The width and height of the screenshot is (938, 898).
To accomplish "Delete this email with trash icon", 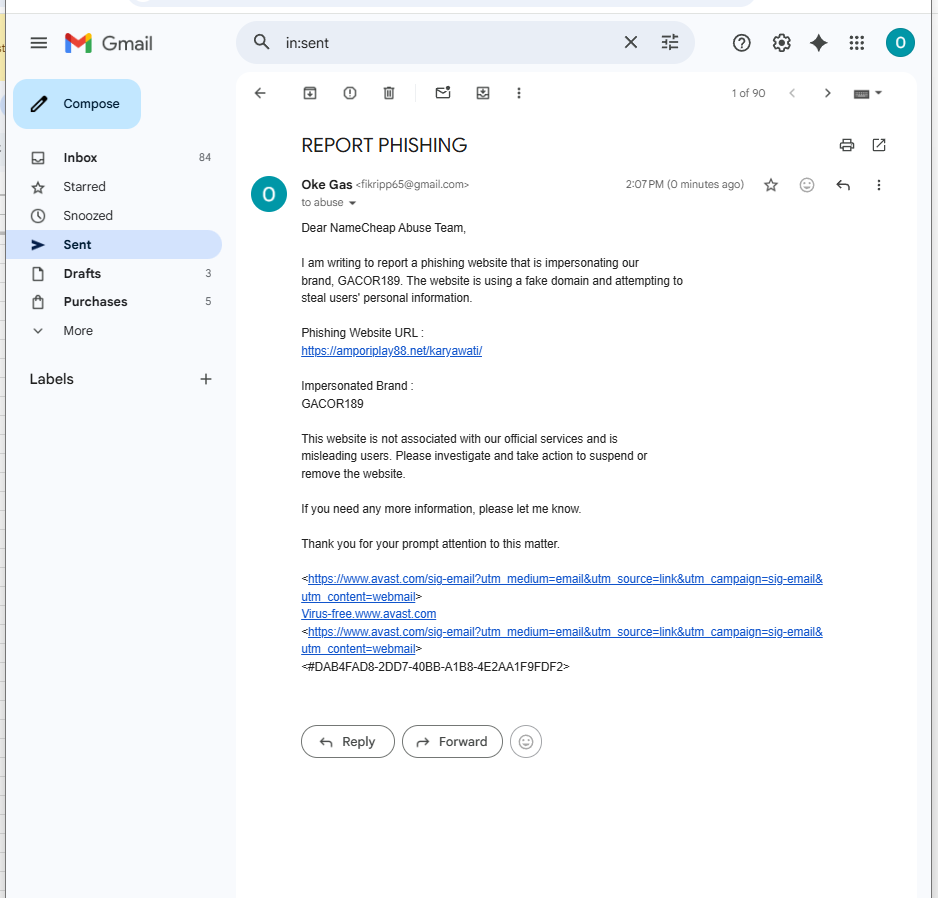I will (x=389, y=93).
